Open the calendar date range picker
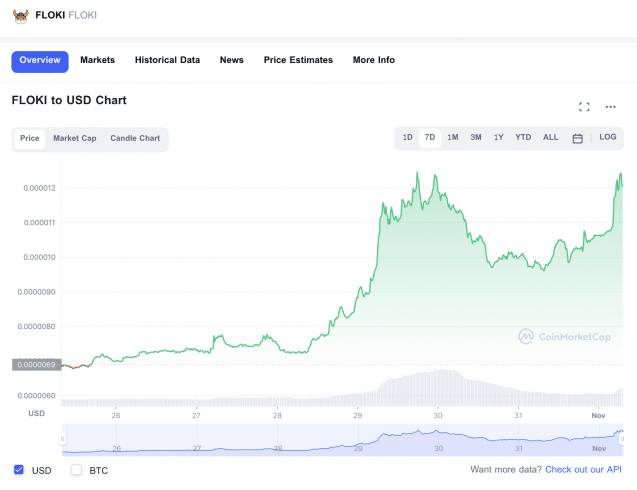Screen dimensions: 637x490 click(x=577, y=138)
